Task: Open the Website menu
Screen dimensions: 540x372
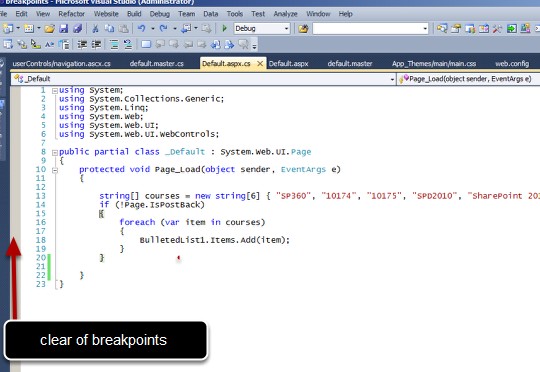Action: point(106,14)
